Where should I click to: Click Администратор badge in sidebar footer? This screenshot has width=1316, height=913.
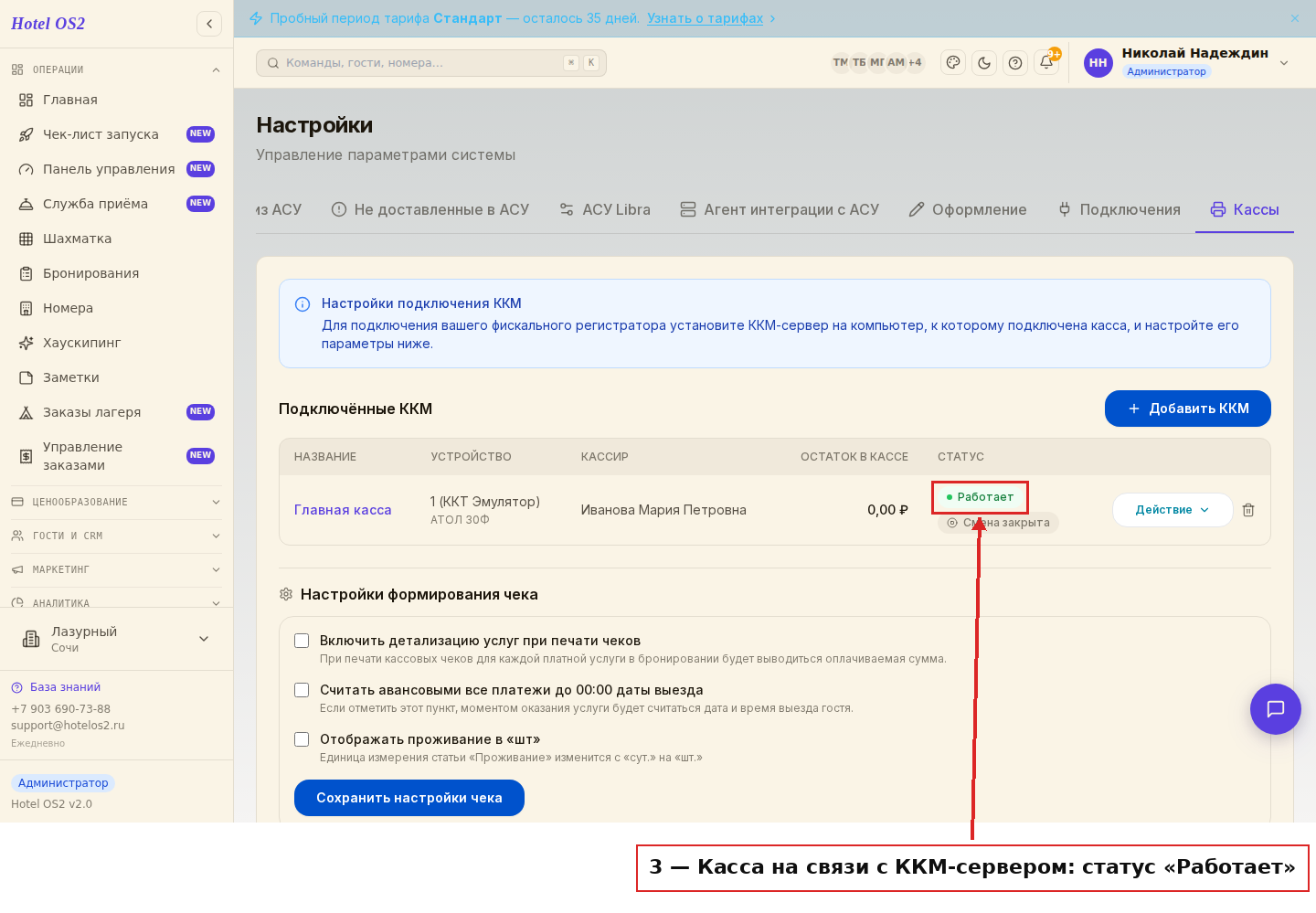pyautogui.click(x=63, y=783)
